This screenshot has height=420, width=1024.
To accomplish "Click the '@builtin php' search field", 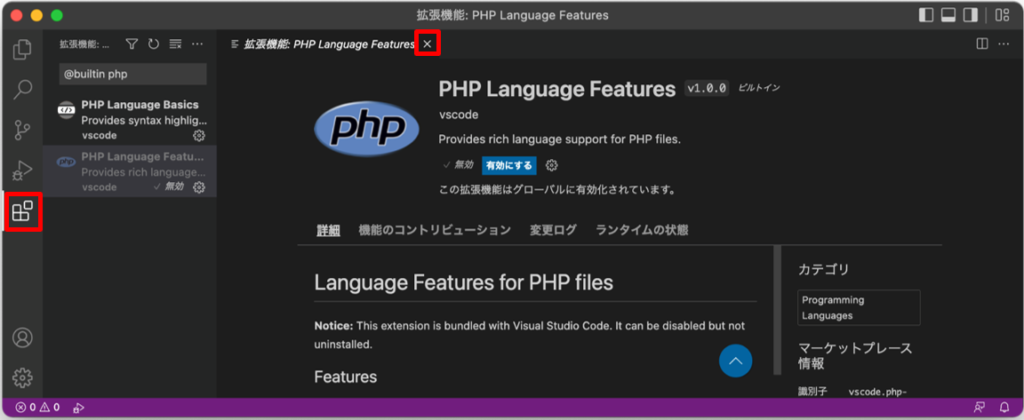I will pos(133,74).
